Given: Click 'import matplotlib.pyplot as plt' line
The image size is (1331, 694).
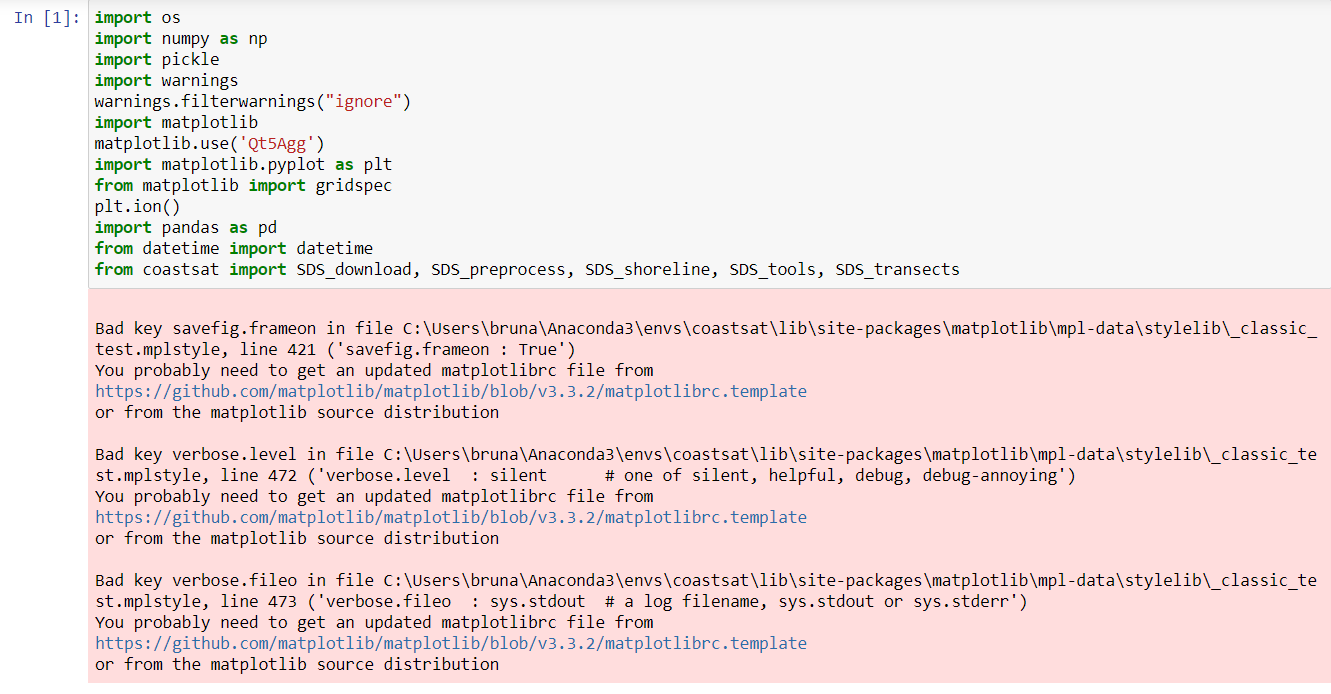Looking at the screenshot, I should [x=243, y=165].
